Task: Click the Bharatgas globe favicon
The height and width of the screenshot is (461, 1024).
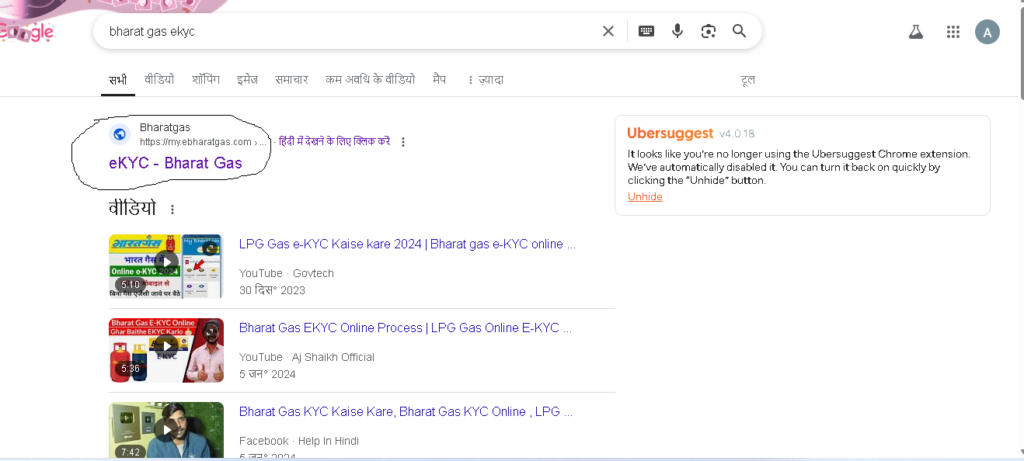Action: tap(120, 134)
